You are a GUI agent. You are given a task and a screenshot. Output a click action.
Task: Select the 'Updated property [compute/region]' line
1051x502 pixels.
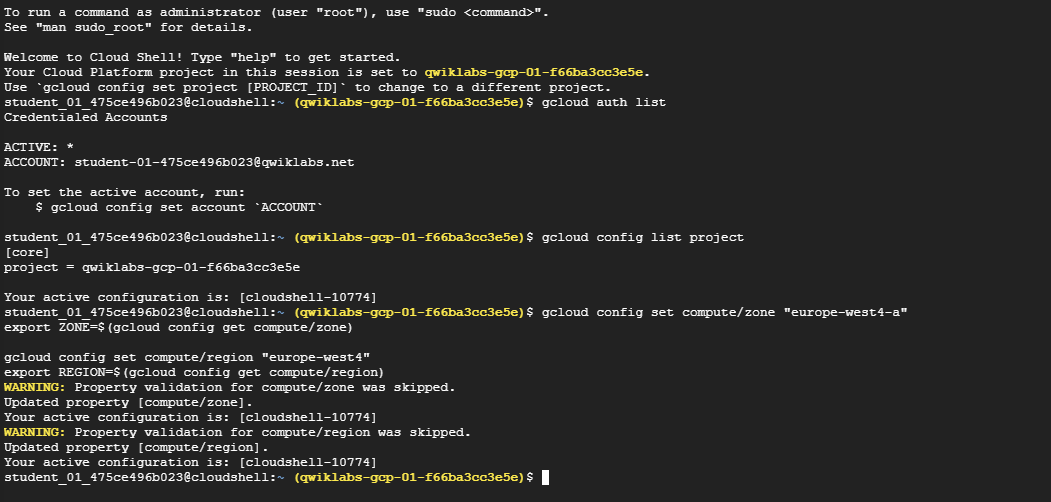[136, 447]
